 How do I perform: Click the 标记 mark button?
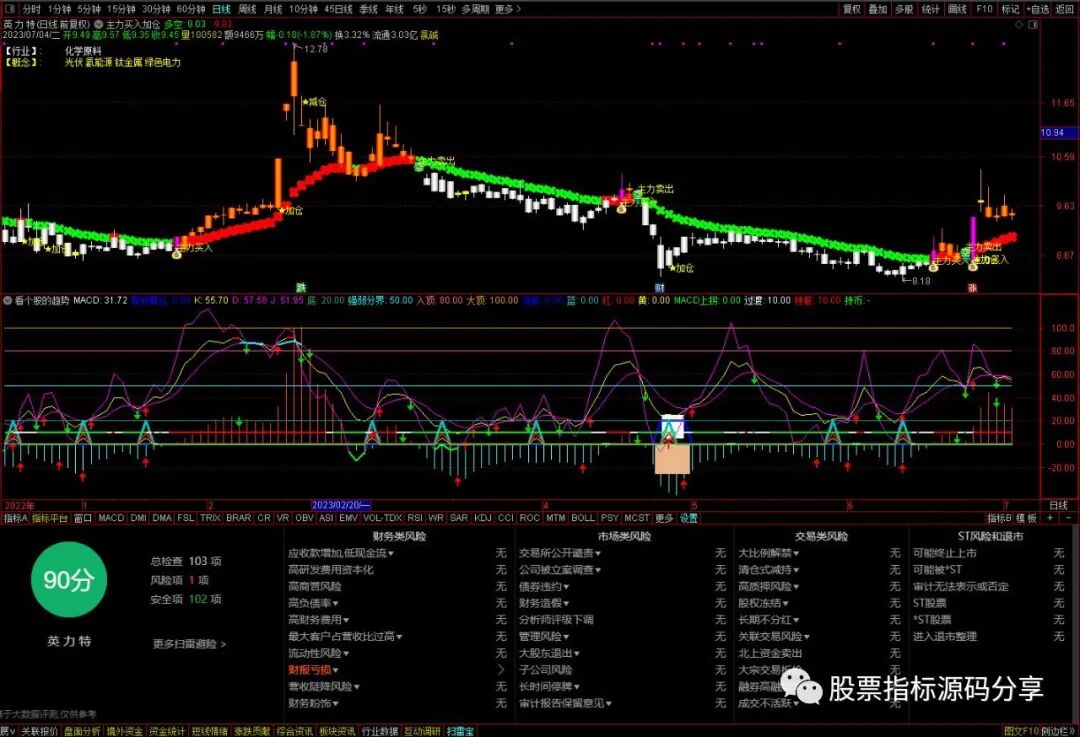point(1010,9)
